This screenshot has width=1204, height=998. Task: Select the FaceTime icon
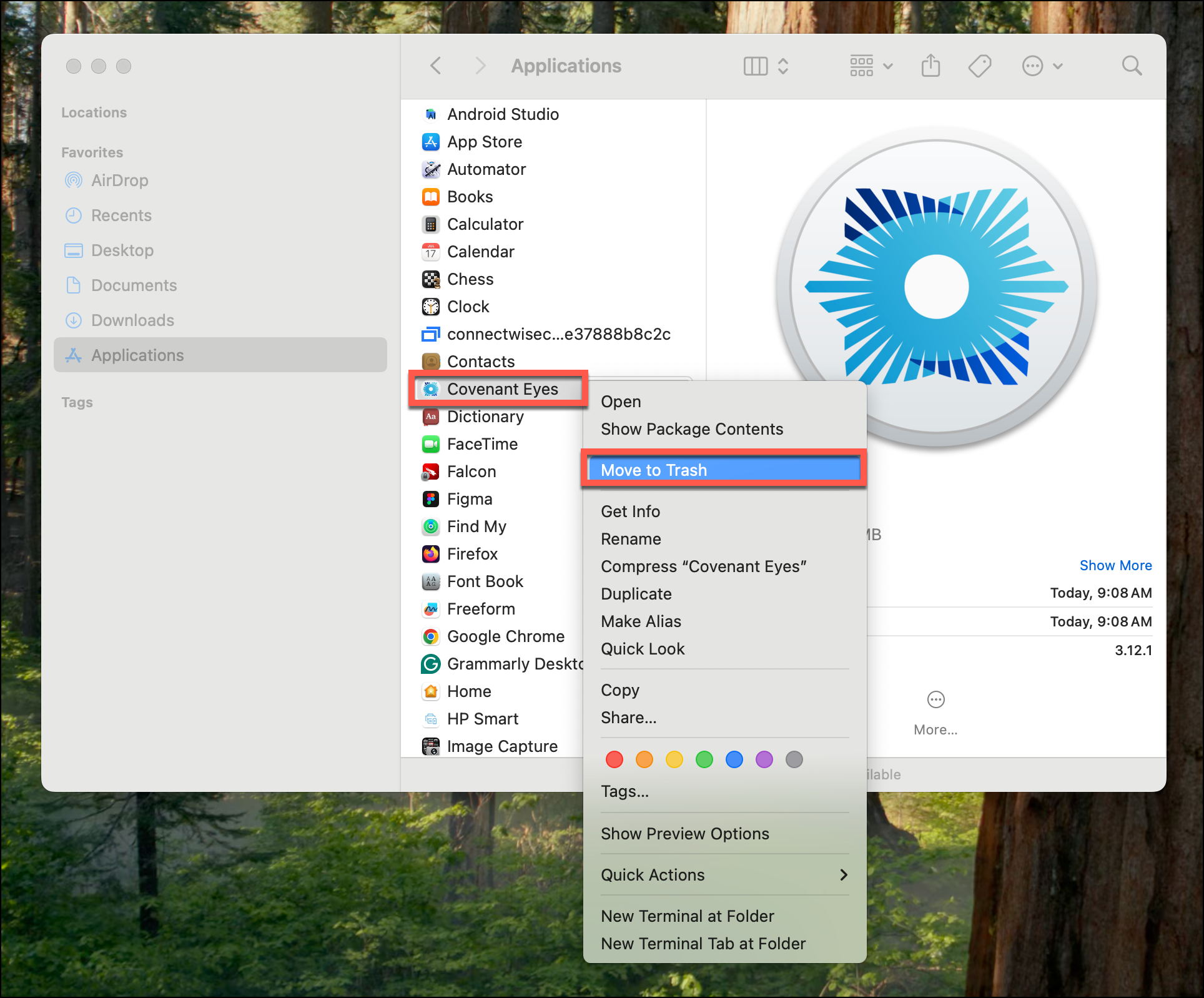coord(431,444)
